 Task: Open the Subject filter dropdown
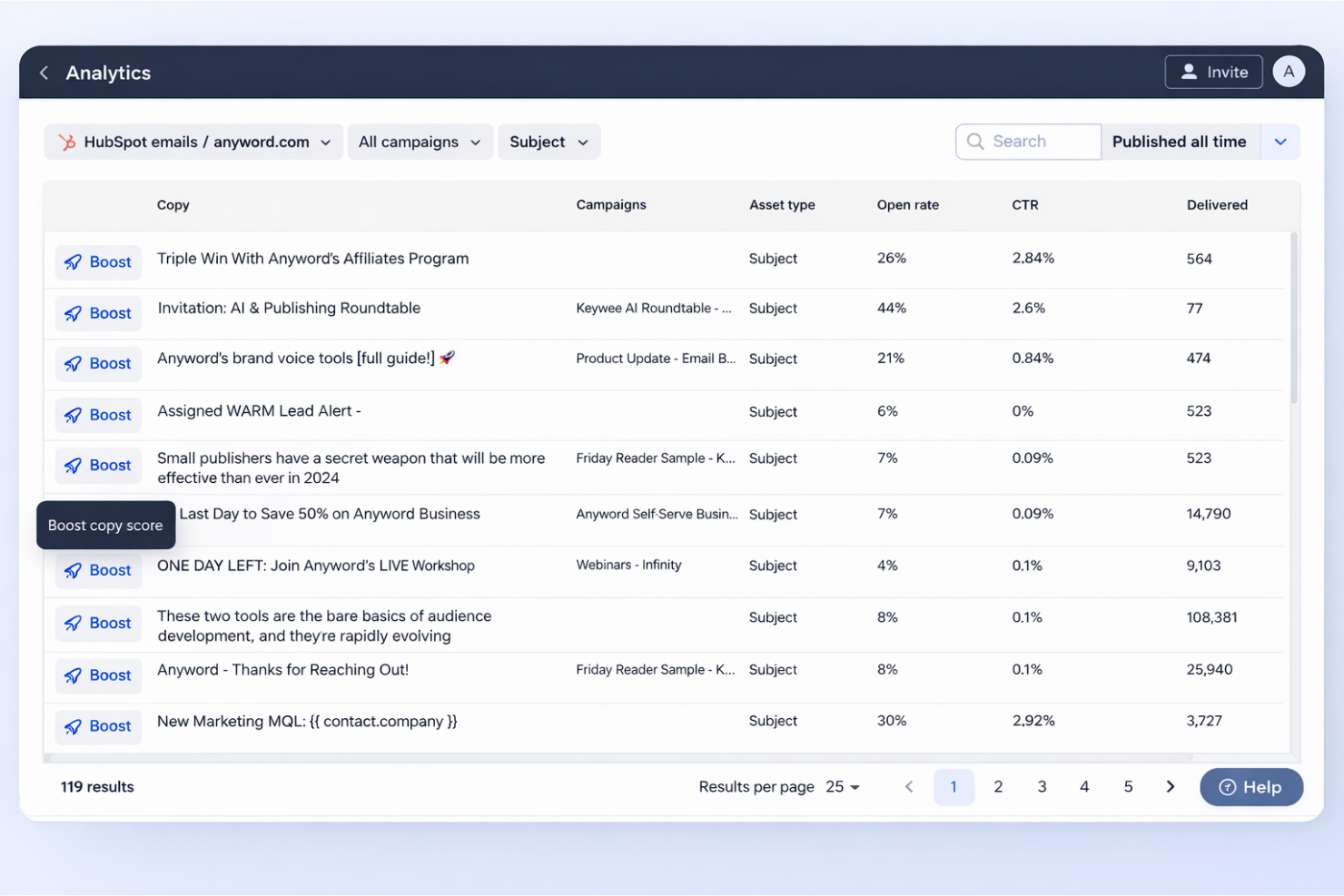point(548,142)
